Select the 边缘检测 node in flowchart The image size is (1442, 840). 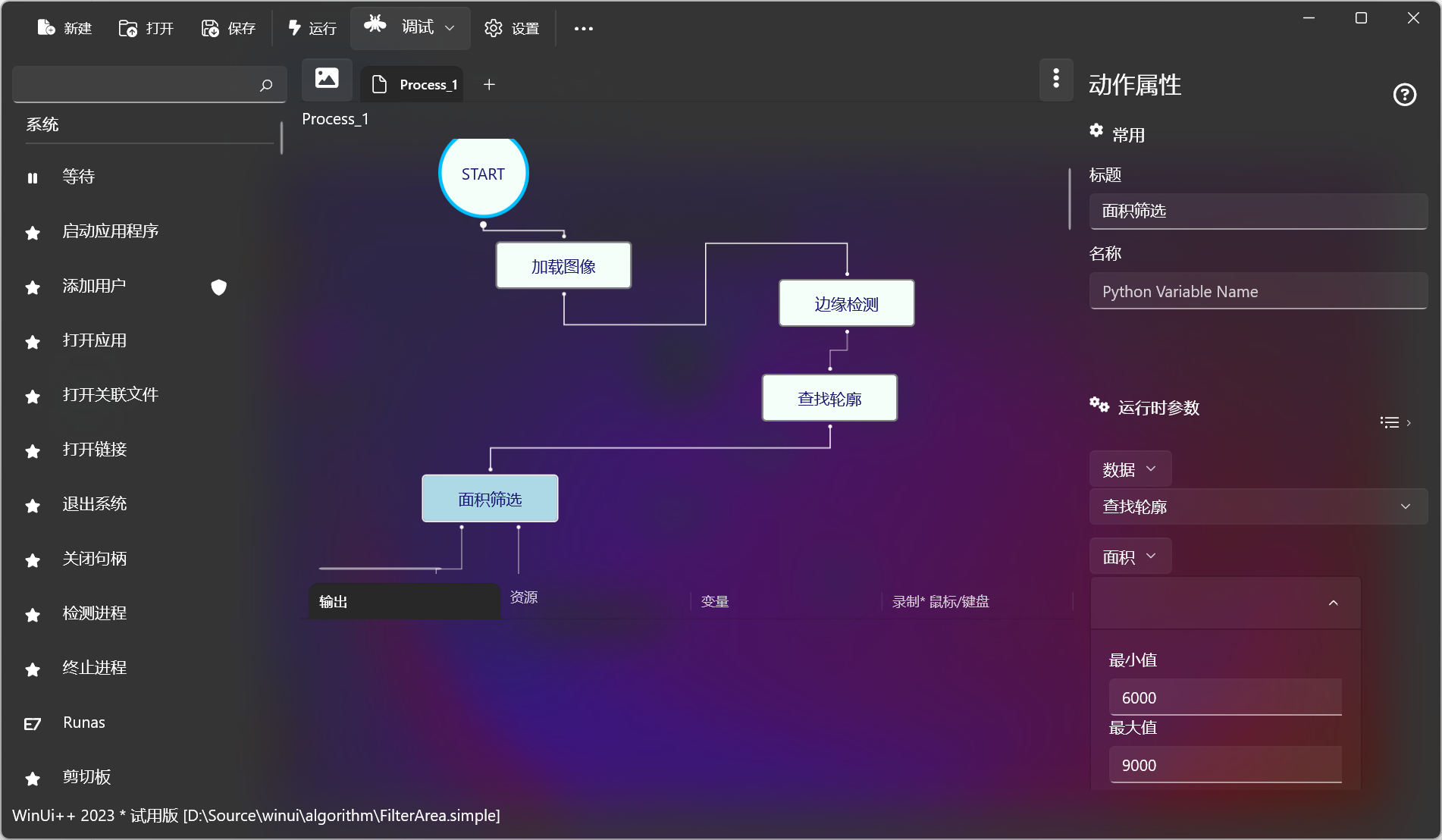coord(846,304)
